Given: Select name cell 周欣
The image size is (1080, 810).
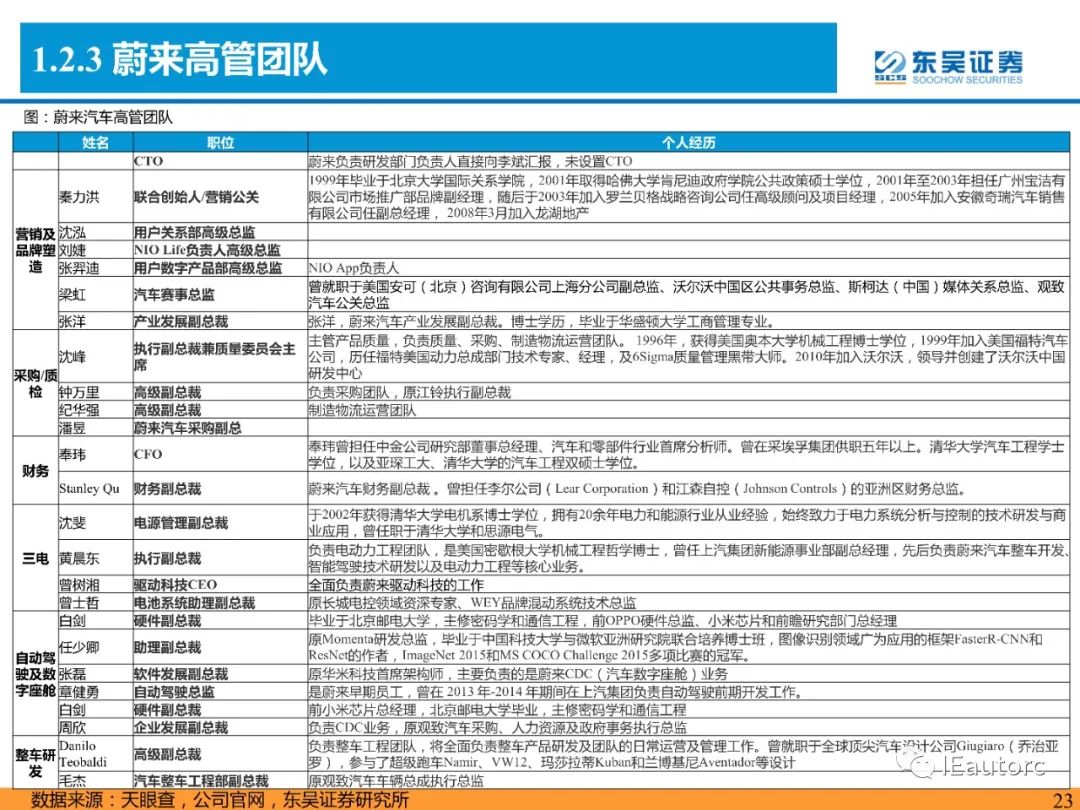Looking at the screenshot, I should coord(96,727).
